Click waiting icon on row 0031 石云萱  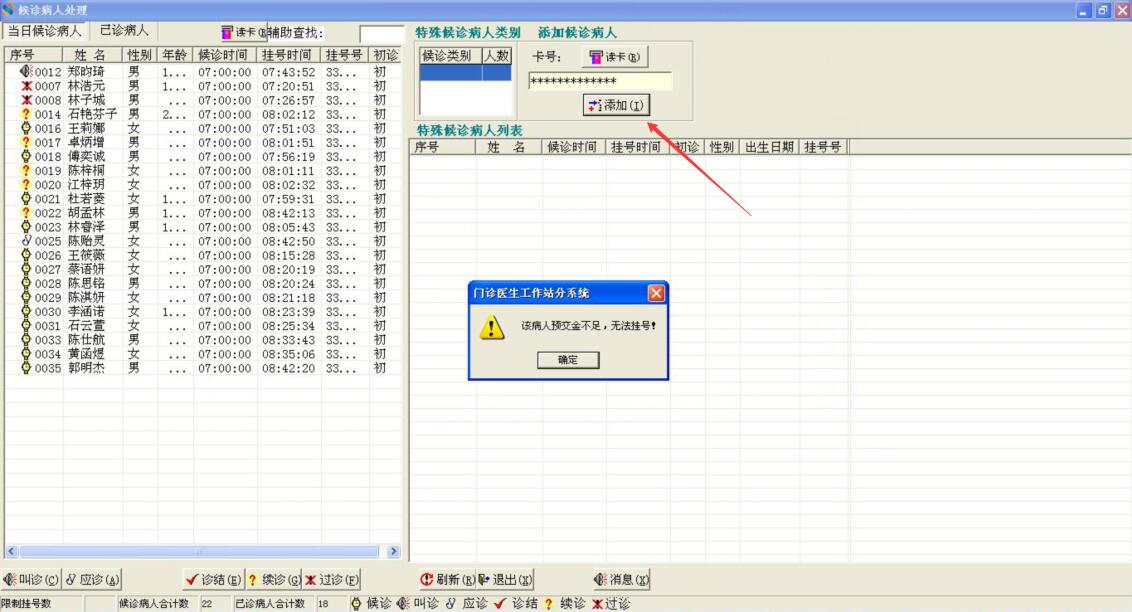[26, 325]
